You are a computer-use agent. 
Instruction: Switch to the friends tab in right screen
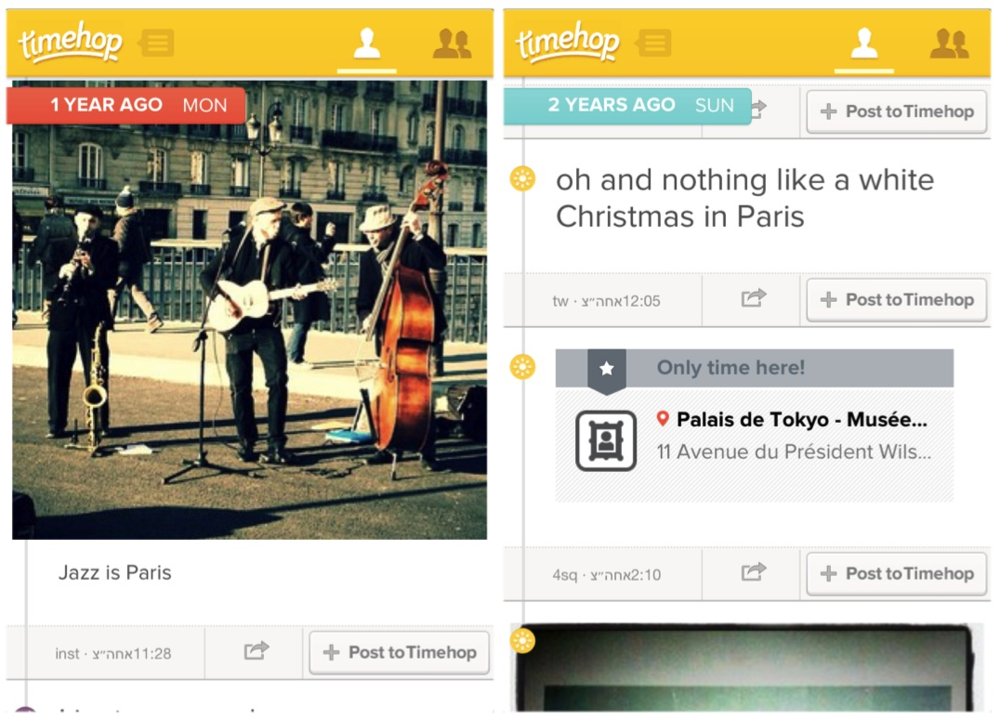pos(950,43)
